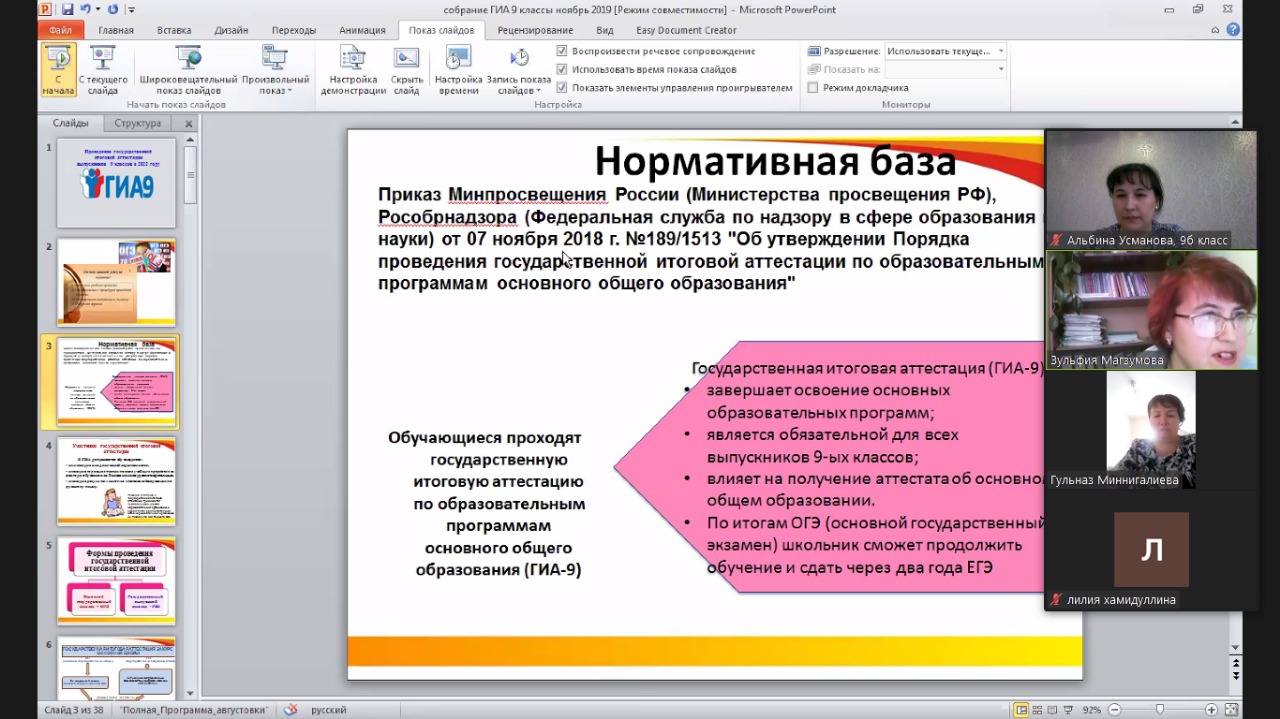Open the Файл menu button
The height and width of the screenshot is (719, 1280).
pyautogui.click(x=60, y=30)
